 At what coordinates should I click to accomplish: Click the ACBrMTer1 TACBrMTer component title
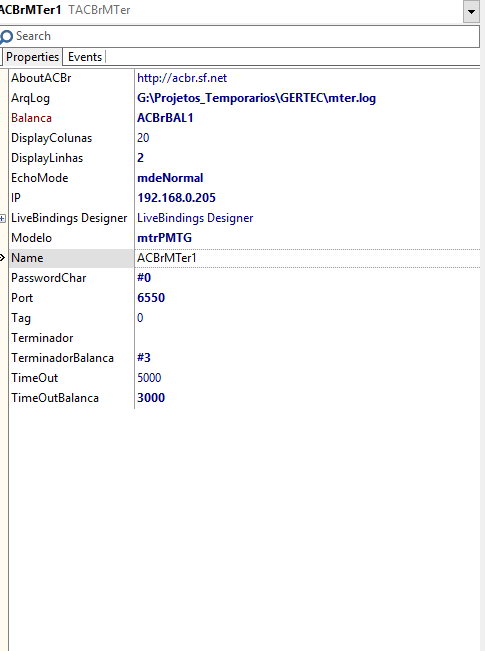click(x=65, y=10)
